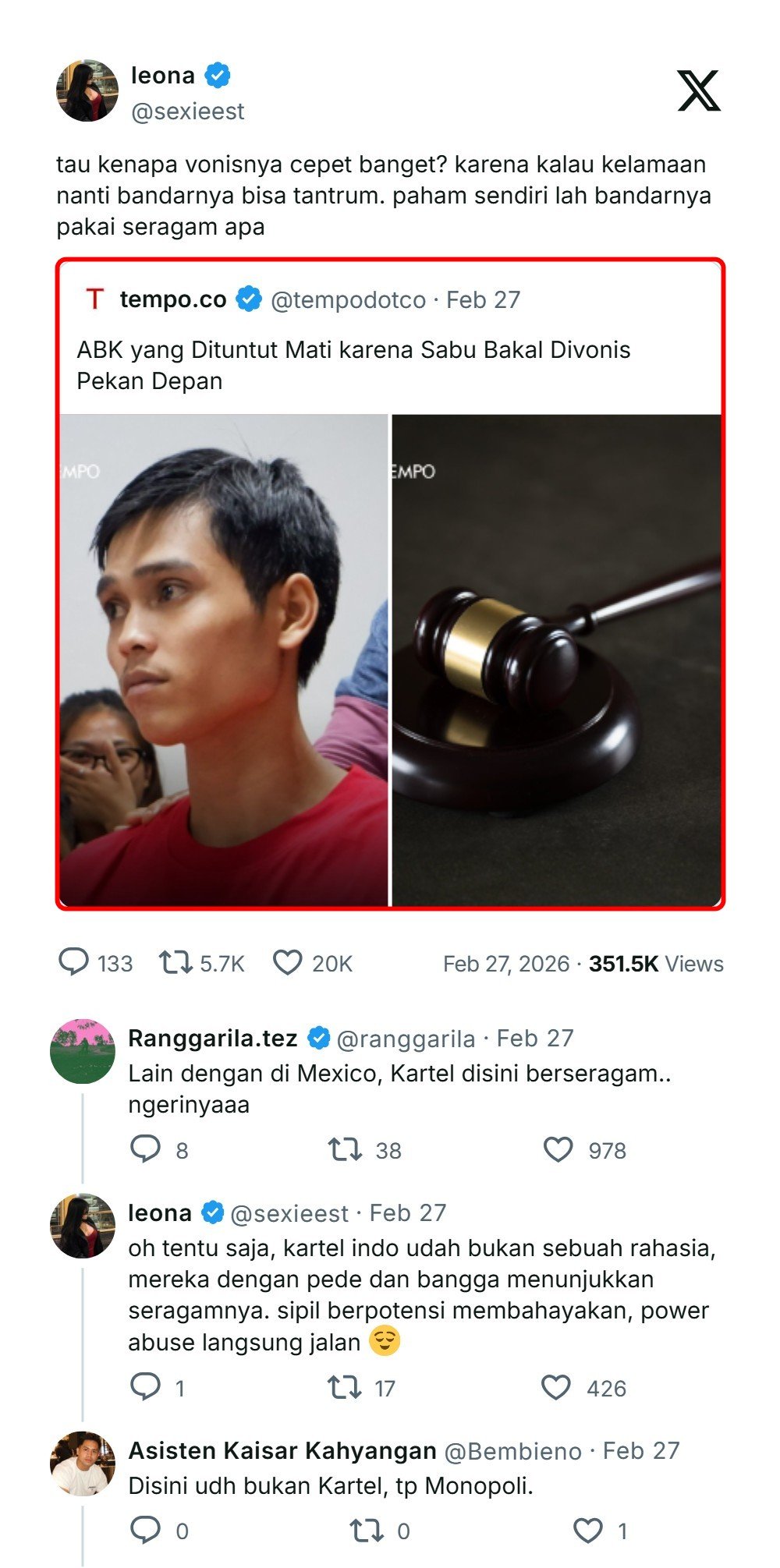Click the reply icon with 133 comments
The image size is (780, 1568).
[x=74, y=962]
